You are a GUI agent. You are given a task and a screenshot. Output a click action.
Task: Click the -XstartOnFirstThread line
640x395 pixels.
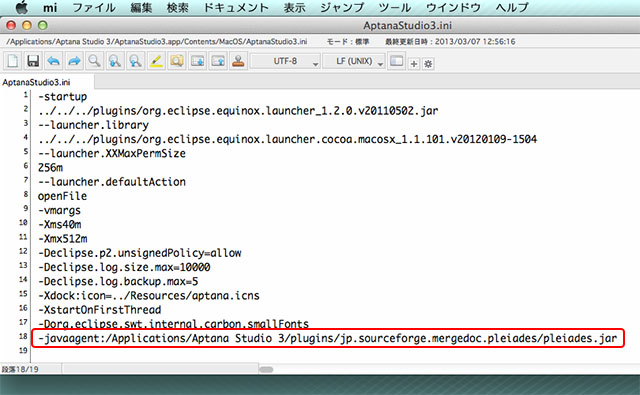[100, 310]
